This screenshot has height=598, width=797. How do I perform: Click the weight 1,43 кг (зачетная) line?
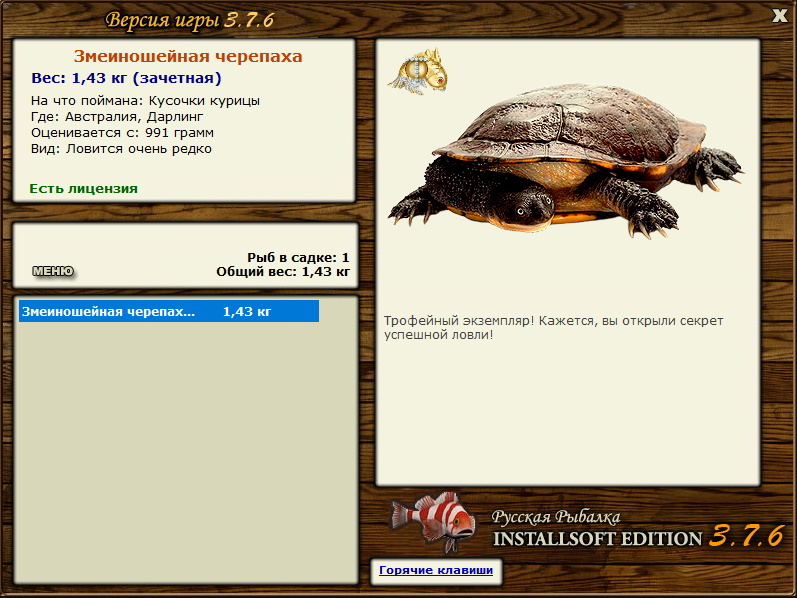(x=126, y=78)
